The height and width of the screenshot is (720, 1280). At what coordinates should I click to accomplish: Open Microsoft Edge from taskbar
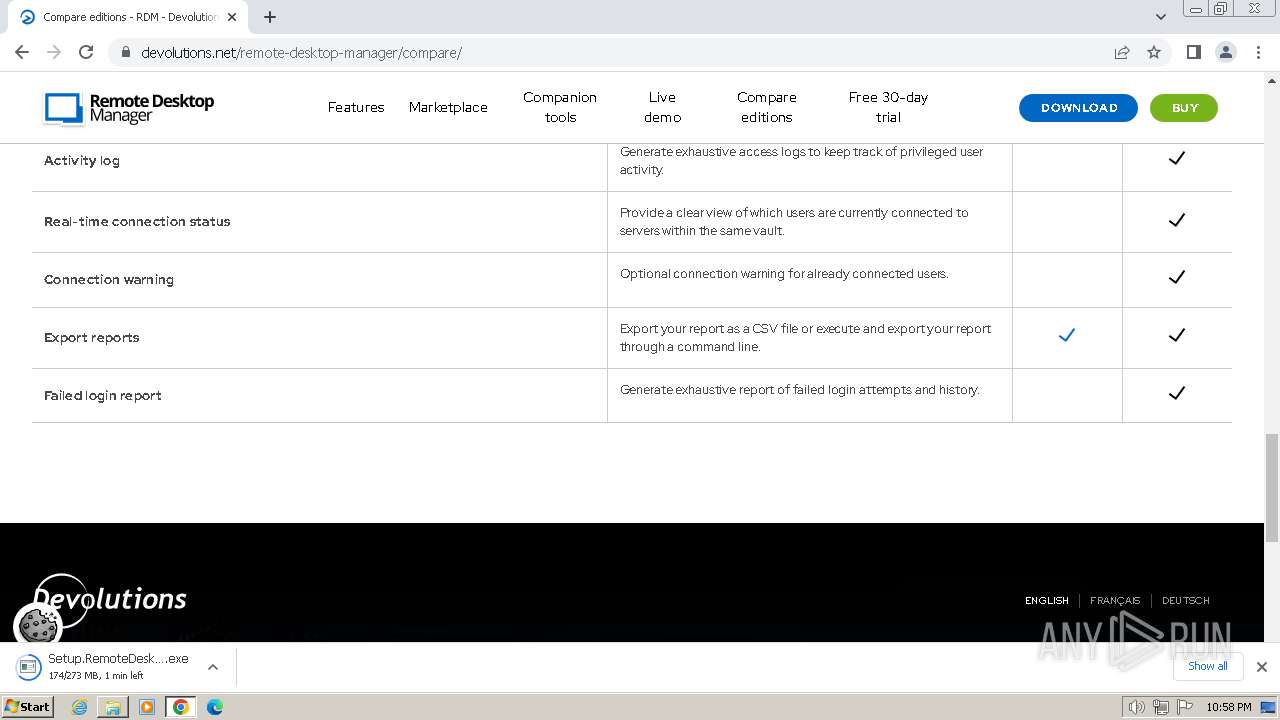(215, 707)
